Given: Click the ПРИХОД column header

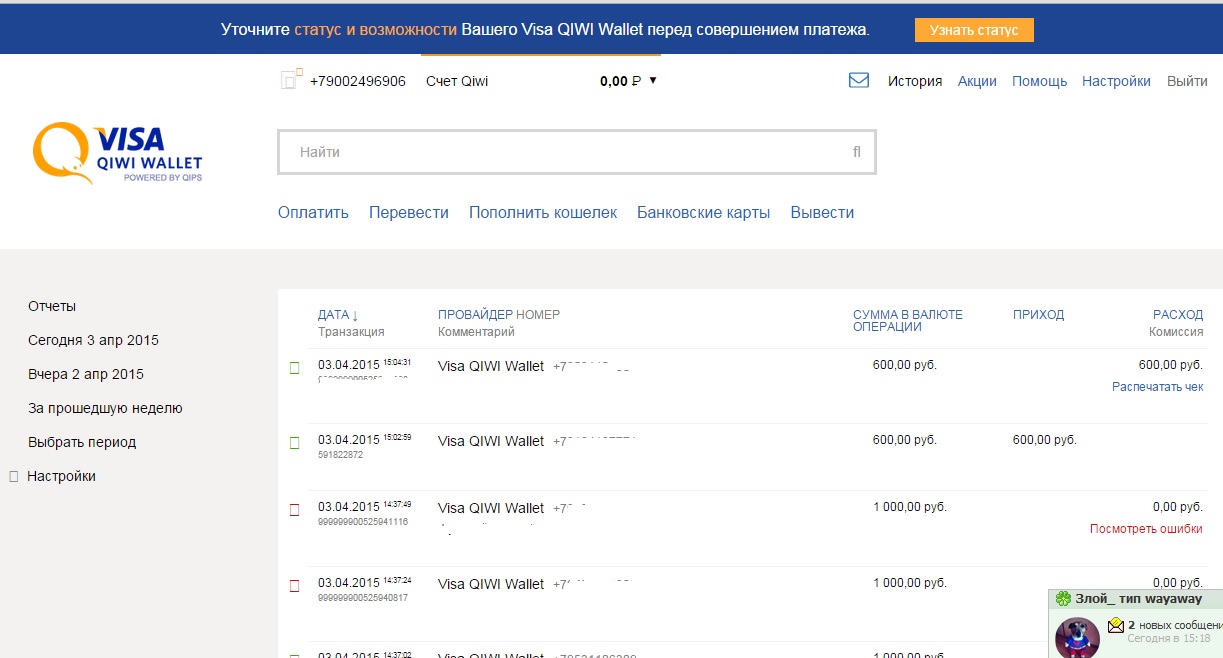Looking at the screenshot, I should [1038, 315].
